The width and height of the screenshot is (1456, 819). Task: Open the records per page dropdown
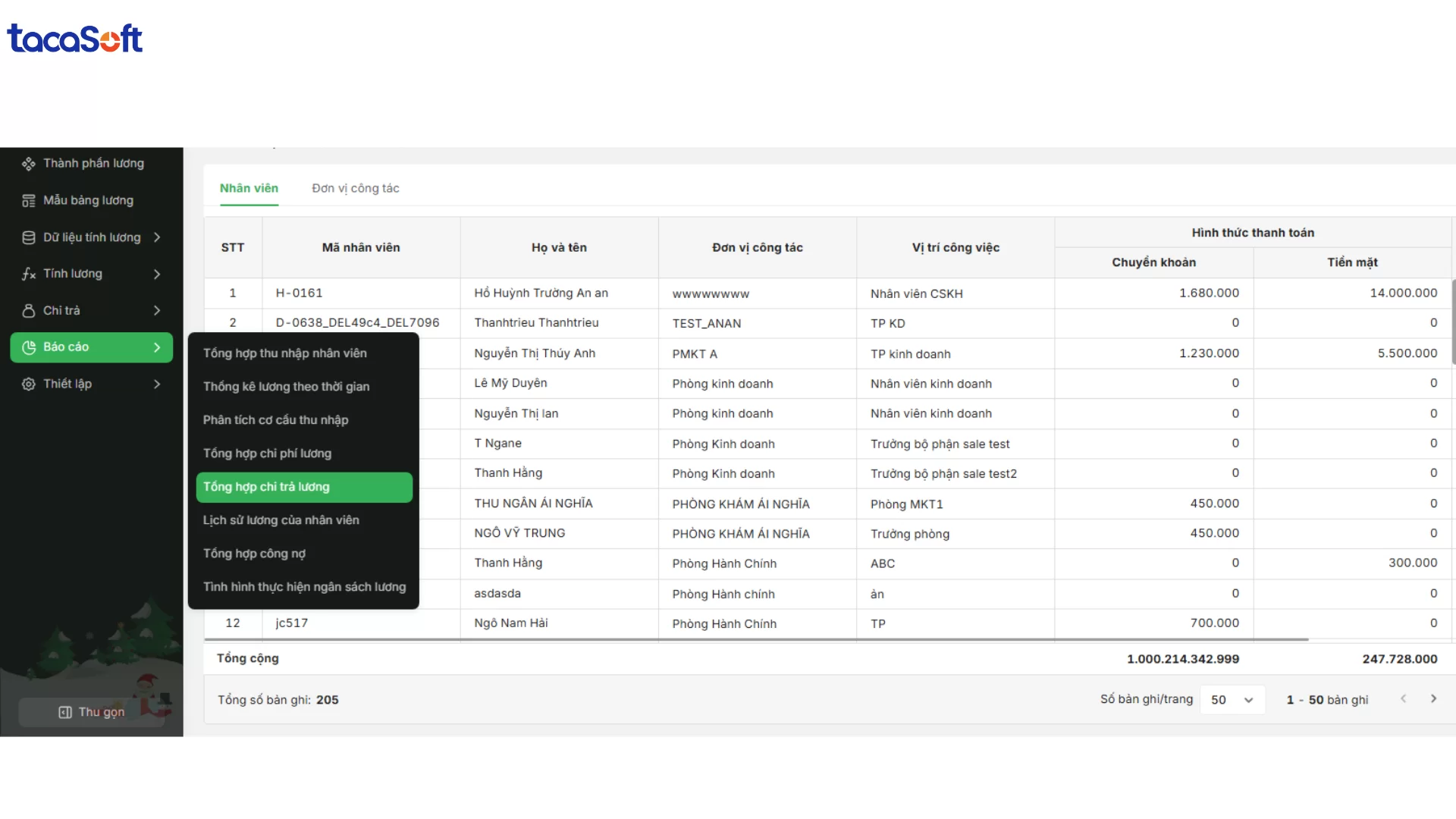click(x=1232, y=700)
